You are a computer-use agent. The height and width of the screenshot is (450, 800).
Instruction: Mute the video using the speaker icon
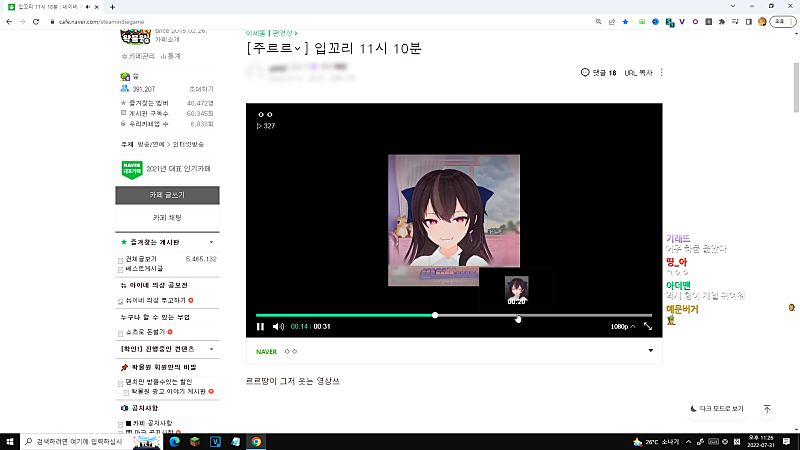[278, 327]
